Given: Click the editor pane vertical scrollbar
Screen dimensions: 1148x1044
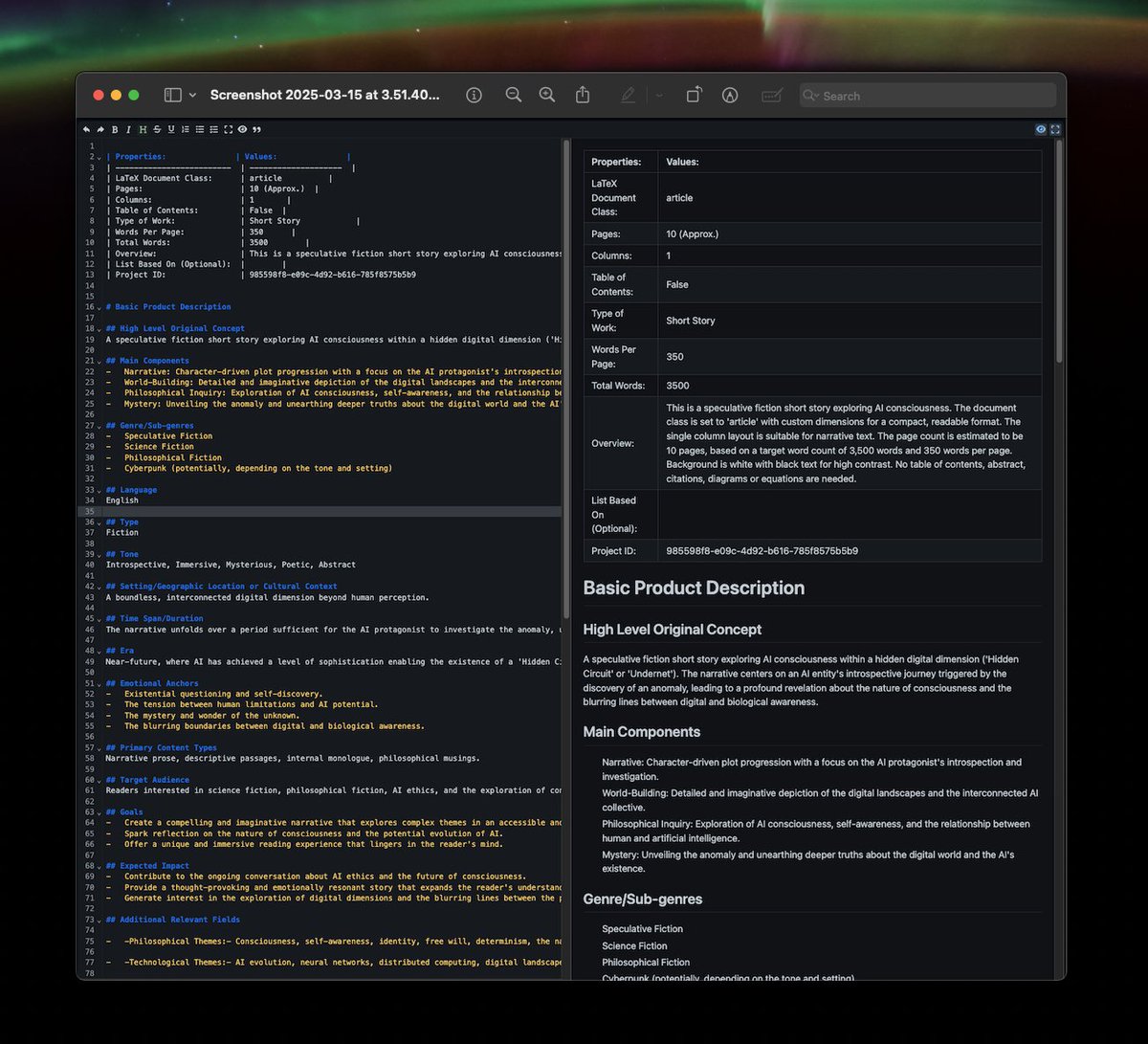Looking at the screenshot, I should coord(566,379).
